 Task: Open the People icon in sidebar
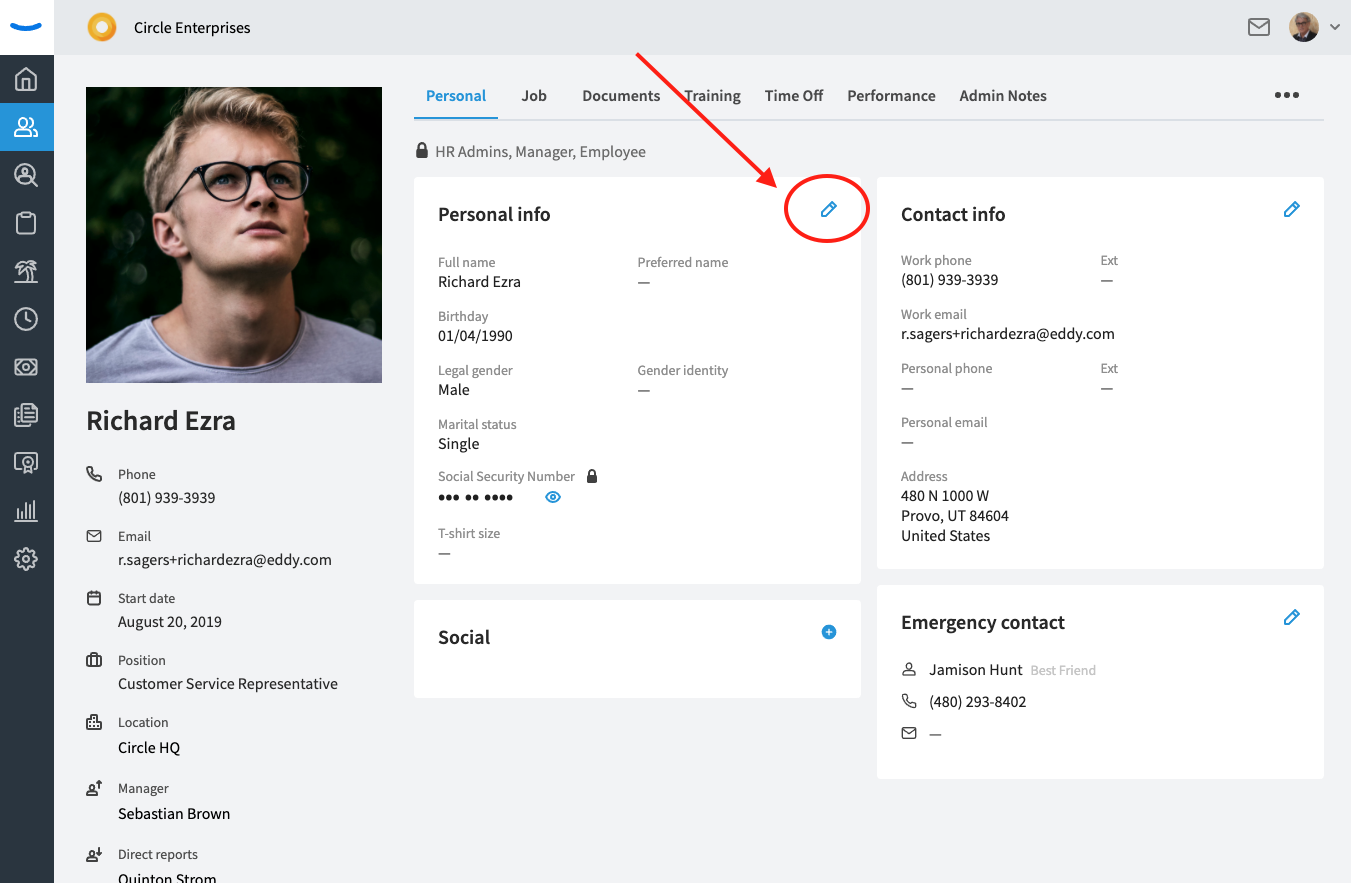pyautogui.click(x=26, y=127)
